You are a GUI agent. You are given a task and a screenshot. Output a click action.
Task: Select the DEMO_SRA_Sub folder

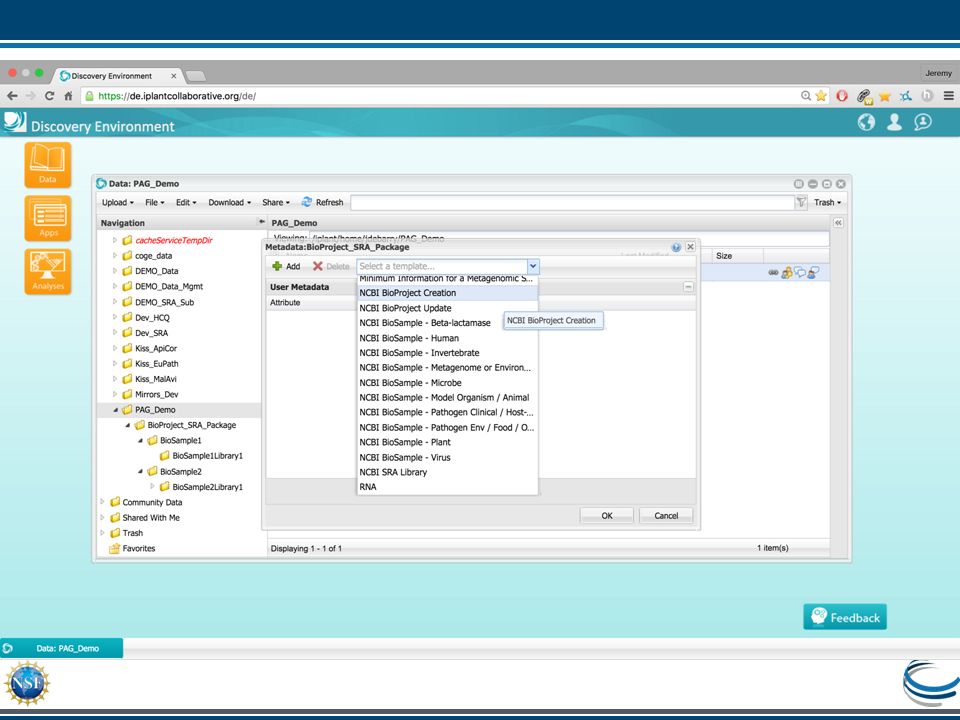[x=164, y=302]
